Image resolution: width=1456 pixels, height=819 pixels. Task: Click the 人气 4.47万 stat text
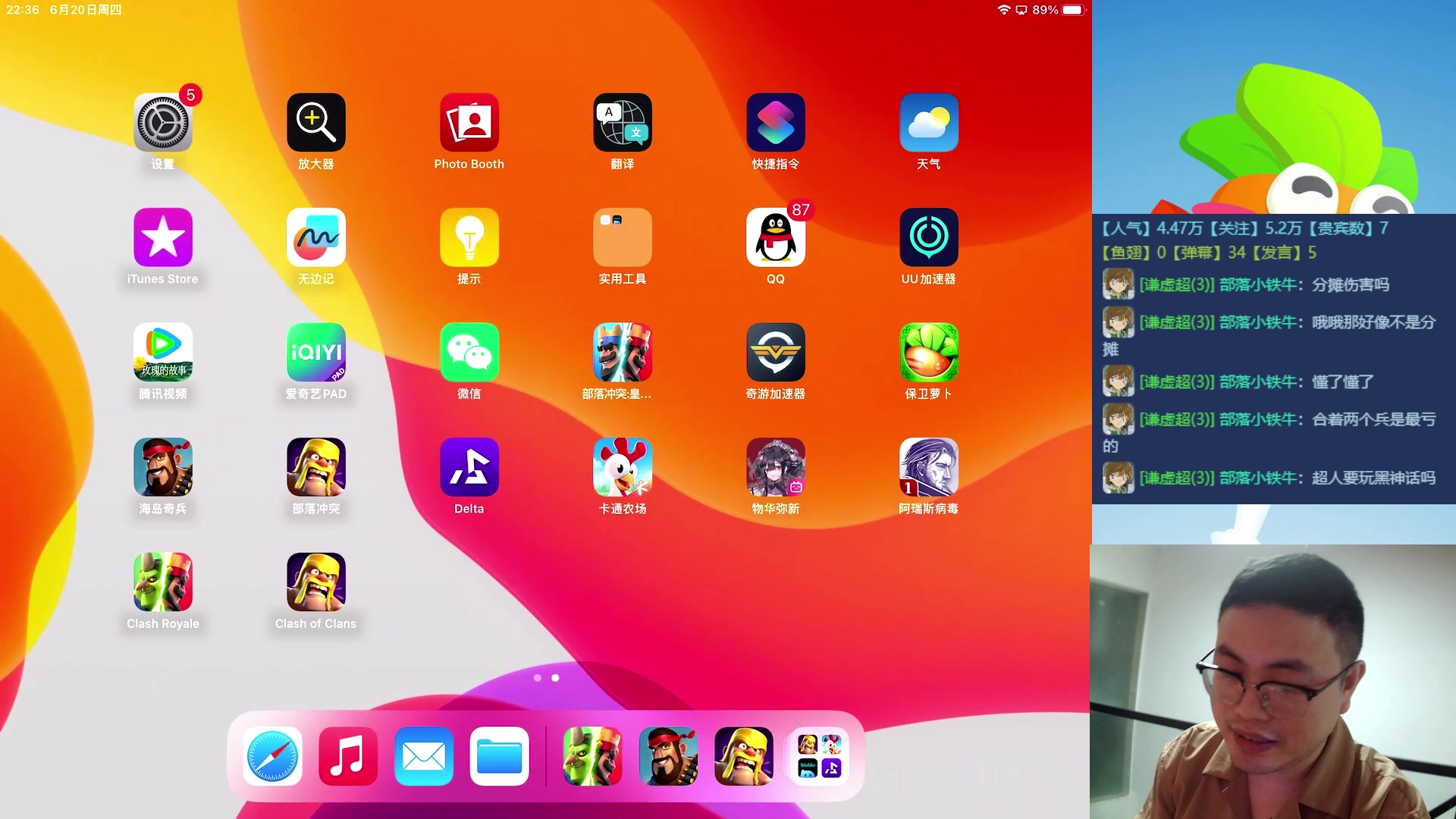(1152, 228)
